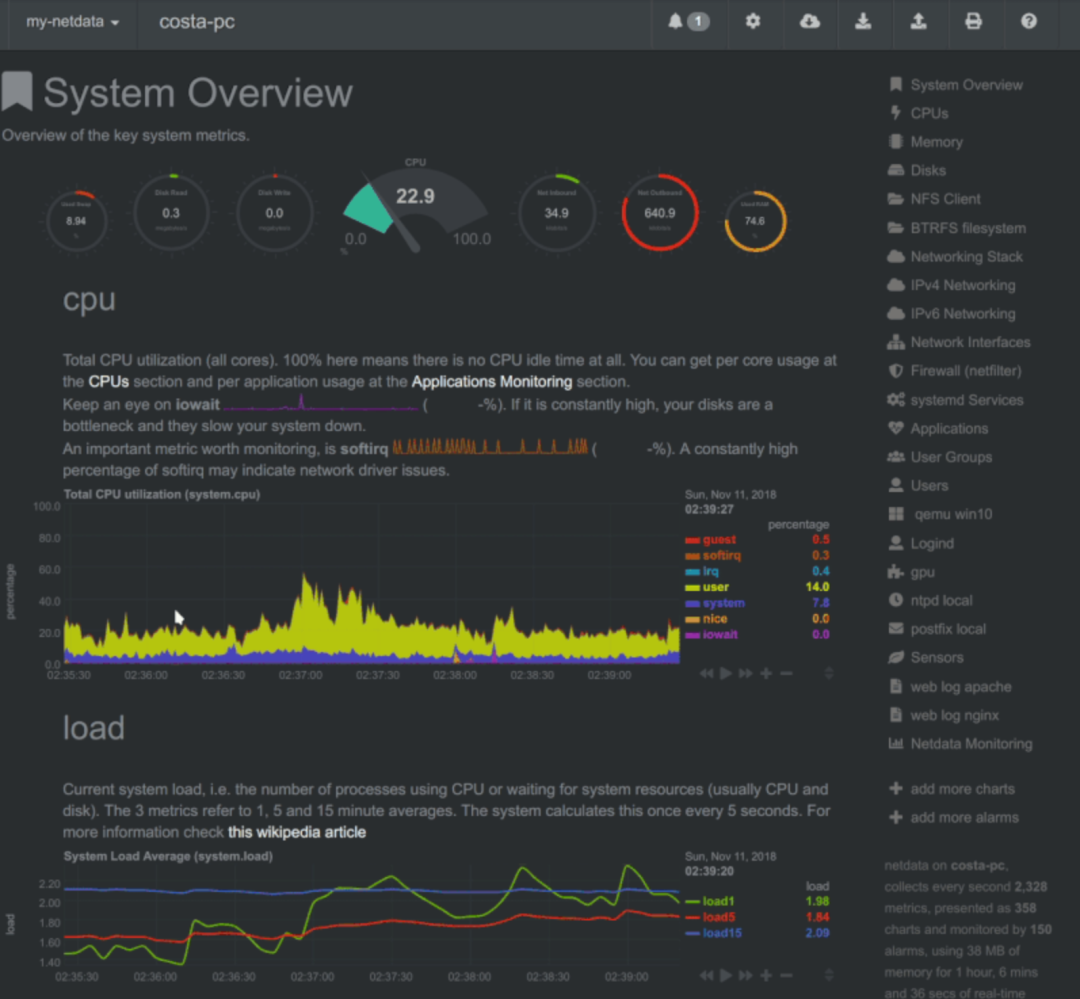This screenshot has width=1080, height=999.
Task: Click the export snapshot download icon
Action: pyautogui.click(x=863, y=21)
